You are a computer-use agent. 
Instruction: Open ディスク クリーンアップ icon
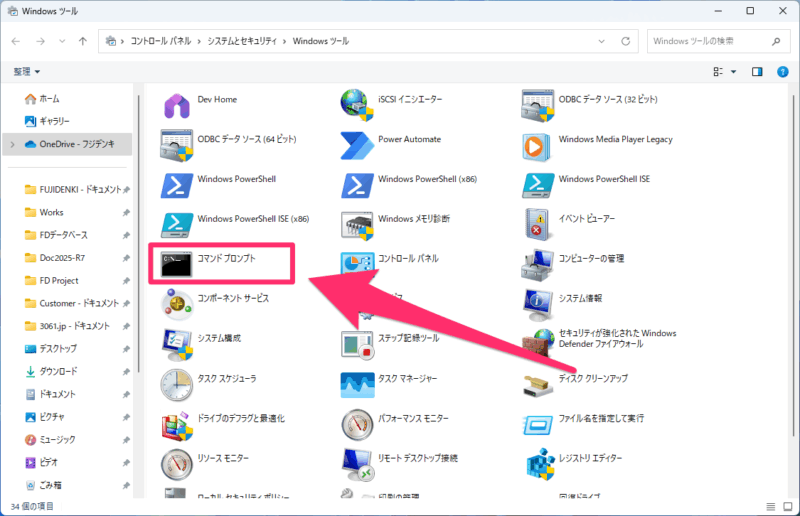tap(538, 386)
